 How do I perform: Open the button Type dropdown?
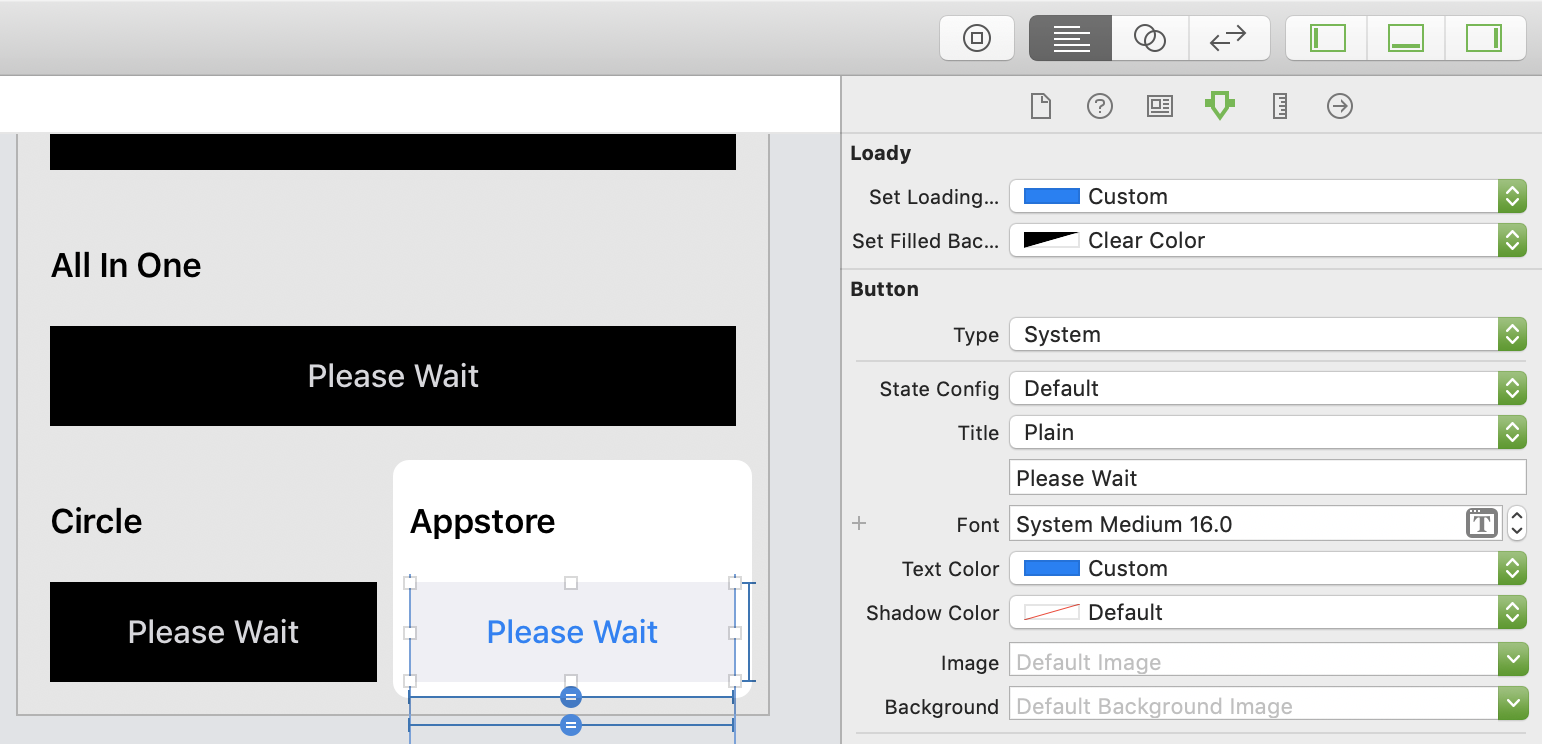tap(1267, 334)
